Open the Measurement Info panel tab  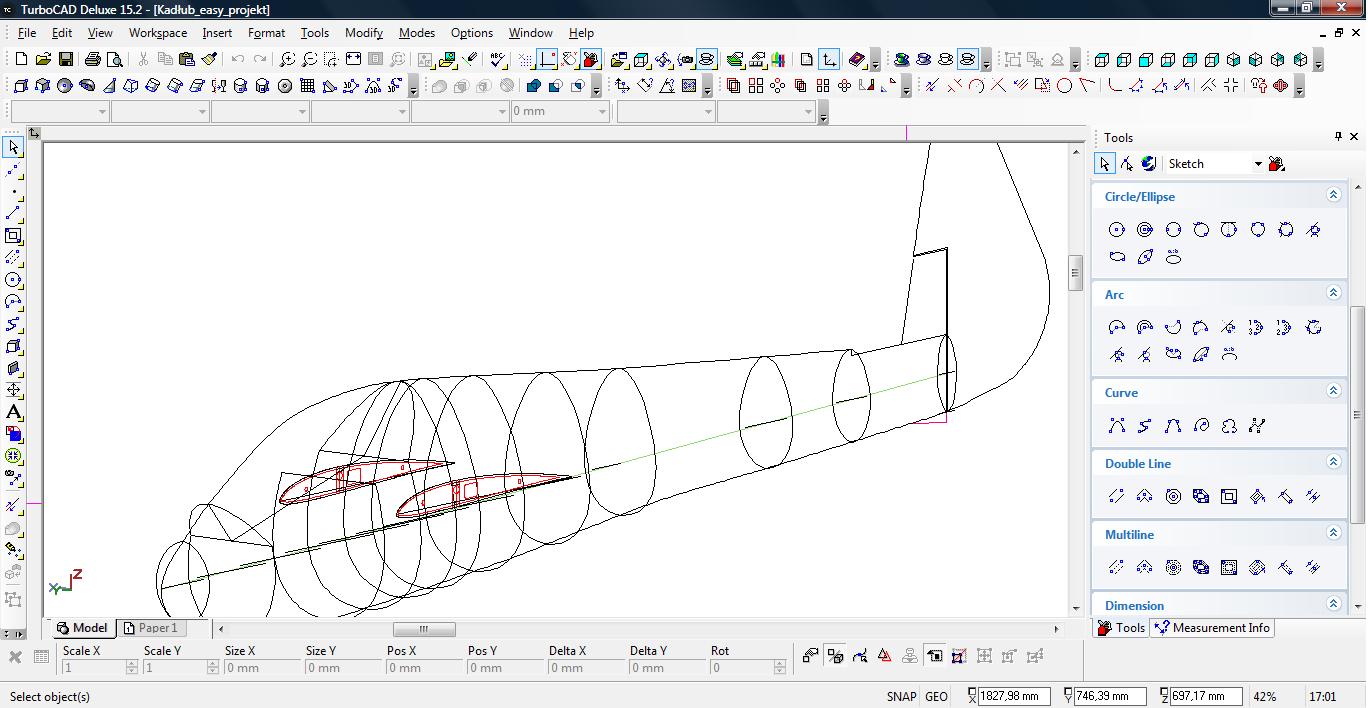1212,628
